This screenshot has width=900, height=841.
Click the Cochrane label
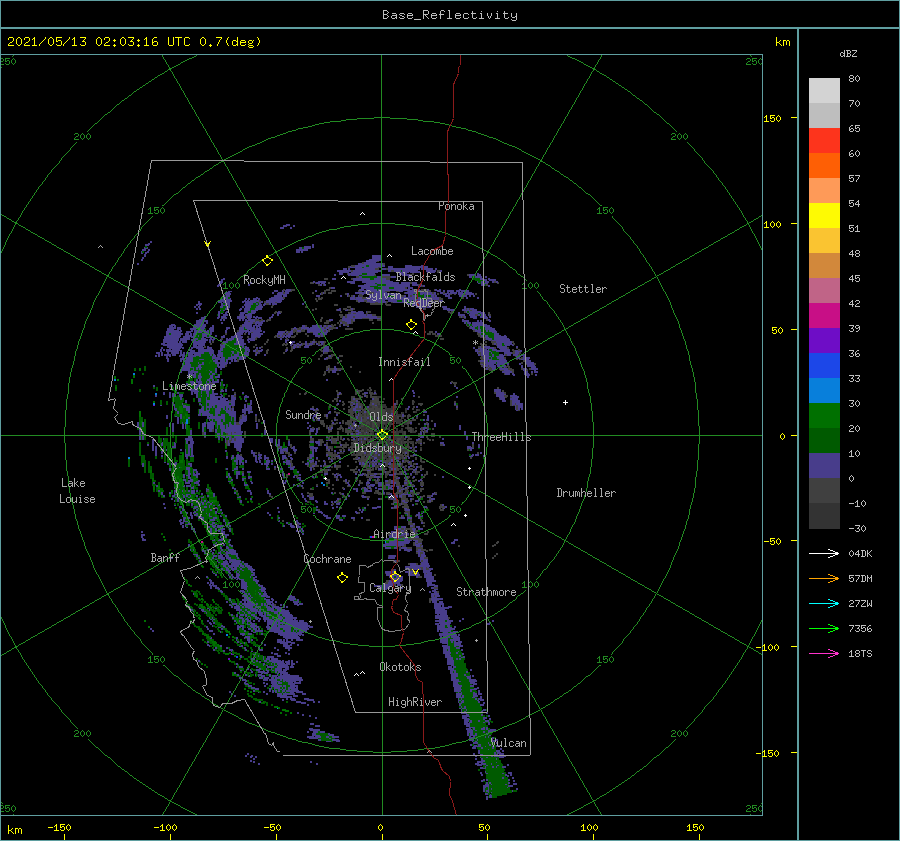327,559
